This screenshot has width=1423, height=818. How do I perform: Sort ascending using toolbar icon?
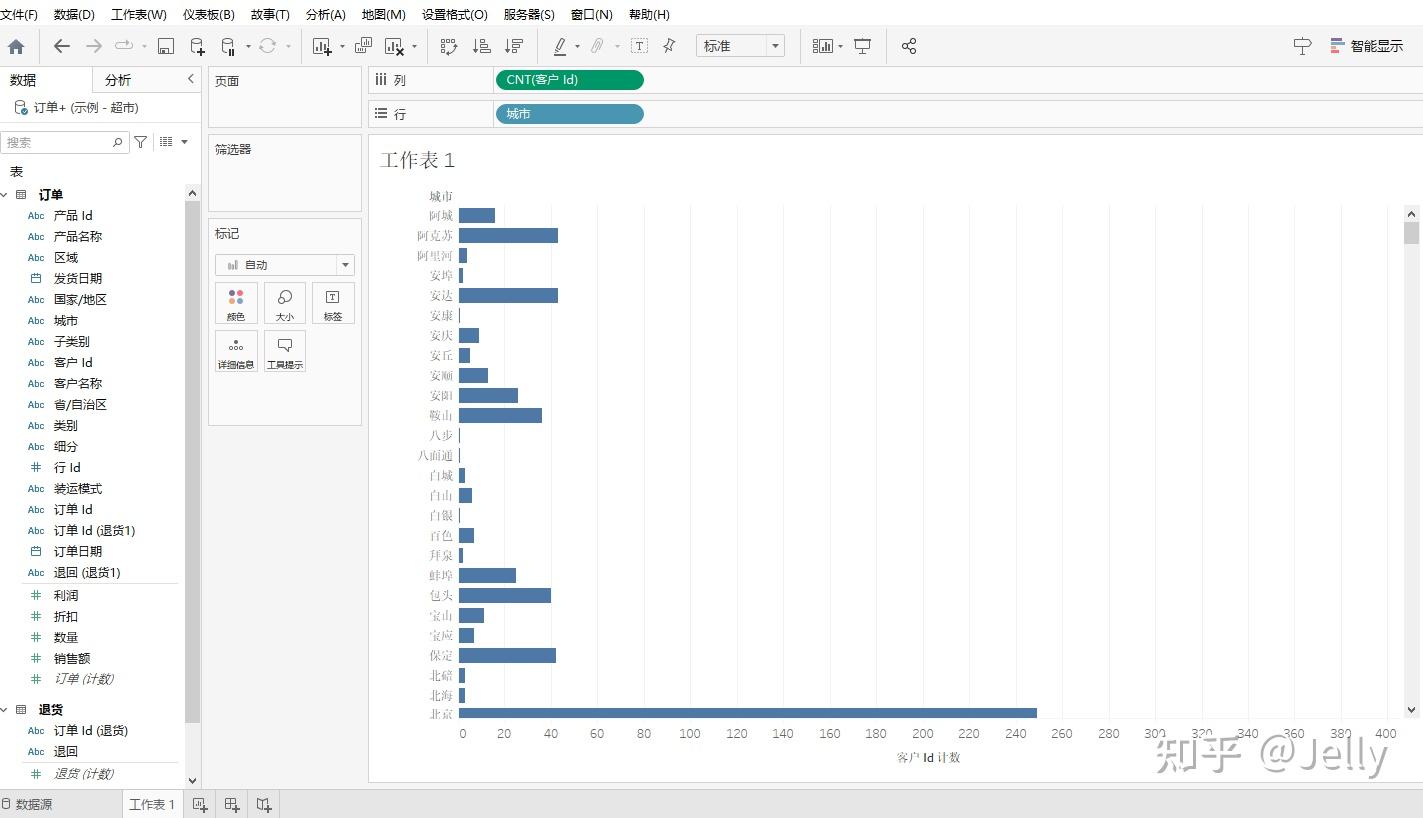pyautogui.click(x=481, y=46)
